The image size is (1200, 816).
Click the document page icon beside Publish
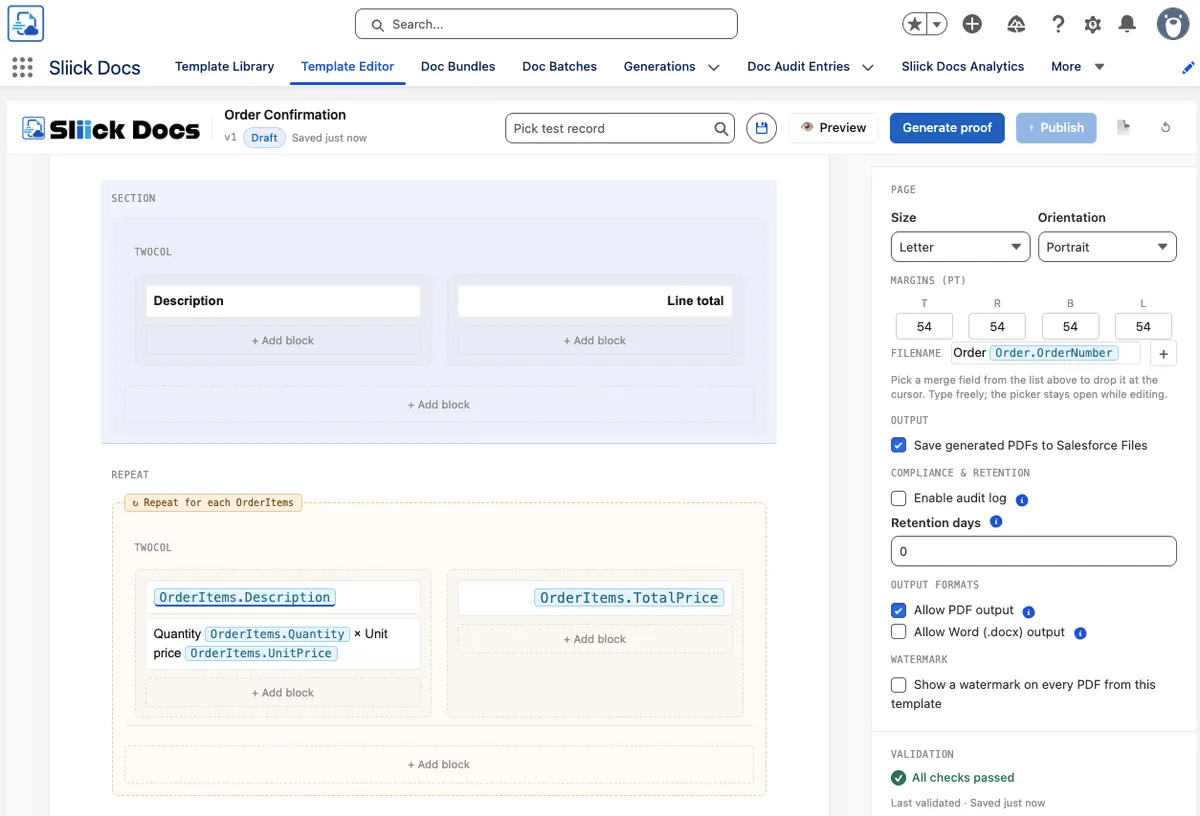click(1124, 127)
